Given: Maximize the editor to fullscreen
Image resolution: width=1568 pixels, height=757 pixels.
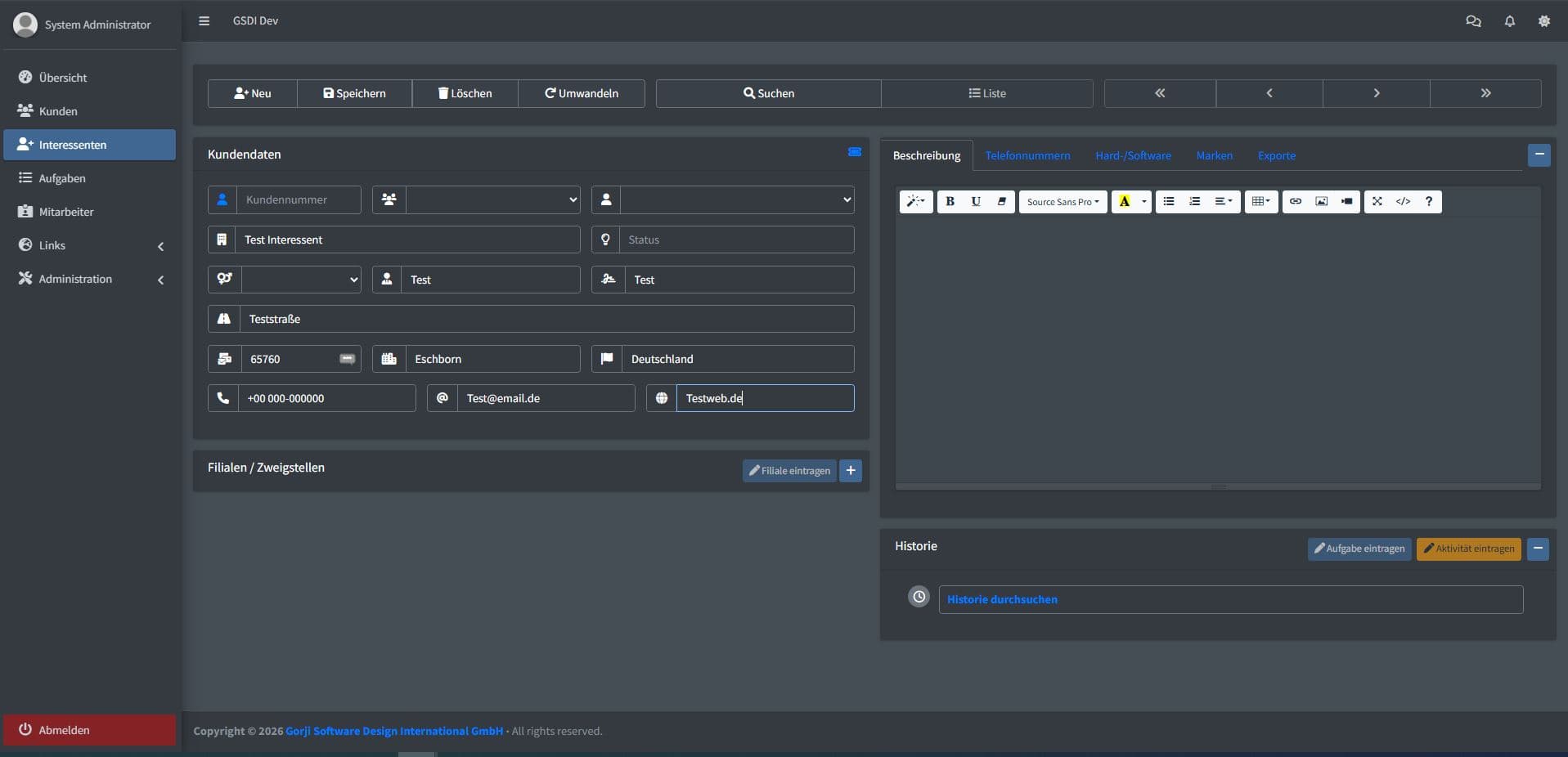Looking at the screenshot, I should point(1377,202).
